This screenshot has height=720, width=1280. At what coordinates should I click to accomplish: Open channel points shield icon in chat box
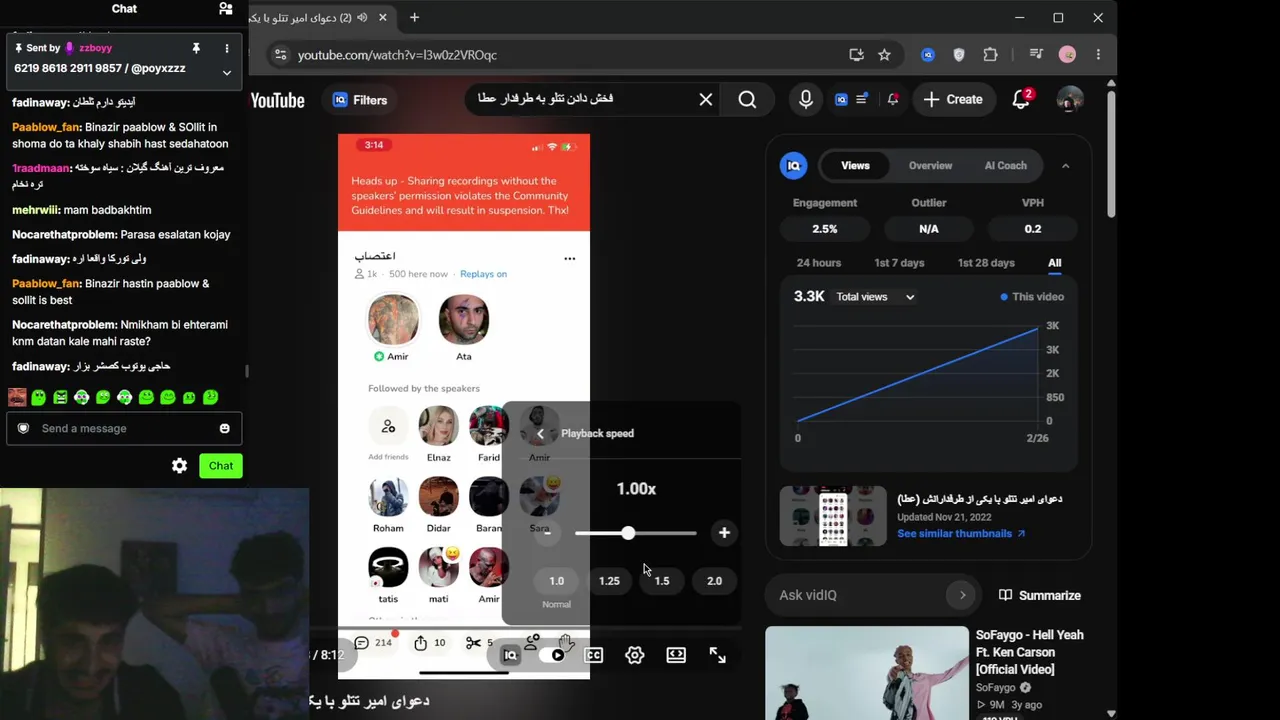click(x=23, y=428)
